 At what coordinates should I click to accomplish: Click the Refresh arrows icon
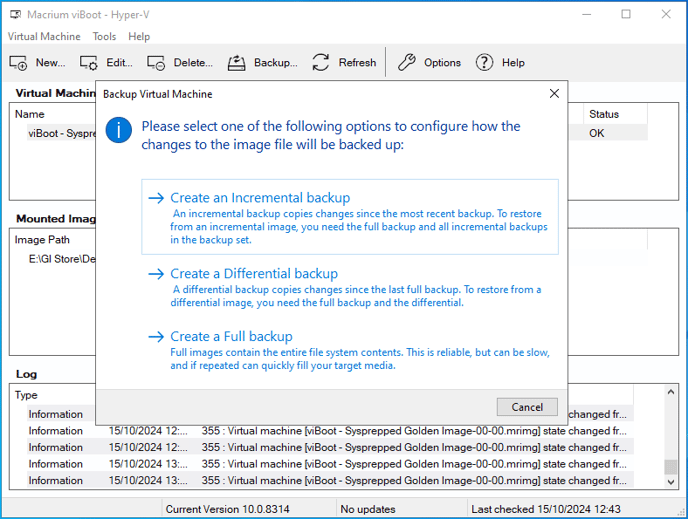pyautogui.click(x=321, y=63)
